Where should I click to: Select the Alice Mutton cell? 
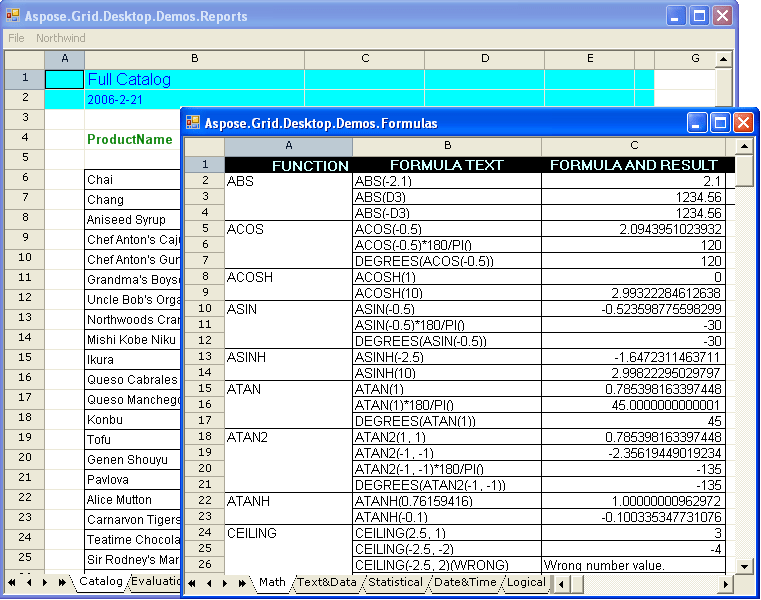point(132,500)
